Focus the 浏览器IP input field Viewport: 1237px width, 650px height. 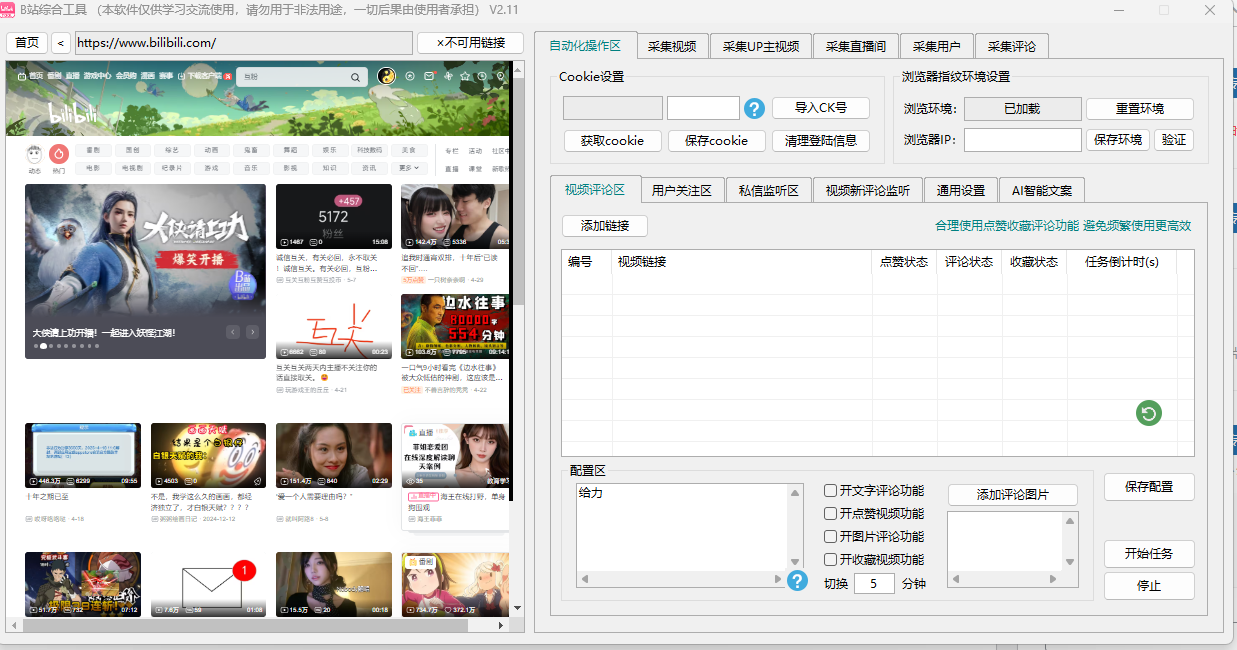tap(1023, 140)
